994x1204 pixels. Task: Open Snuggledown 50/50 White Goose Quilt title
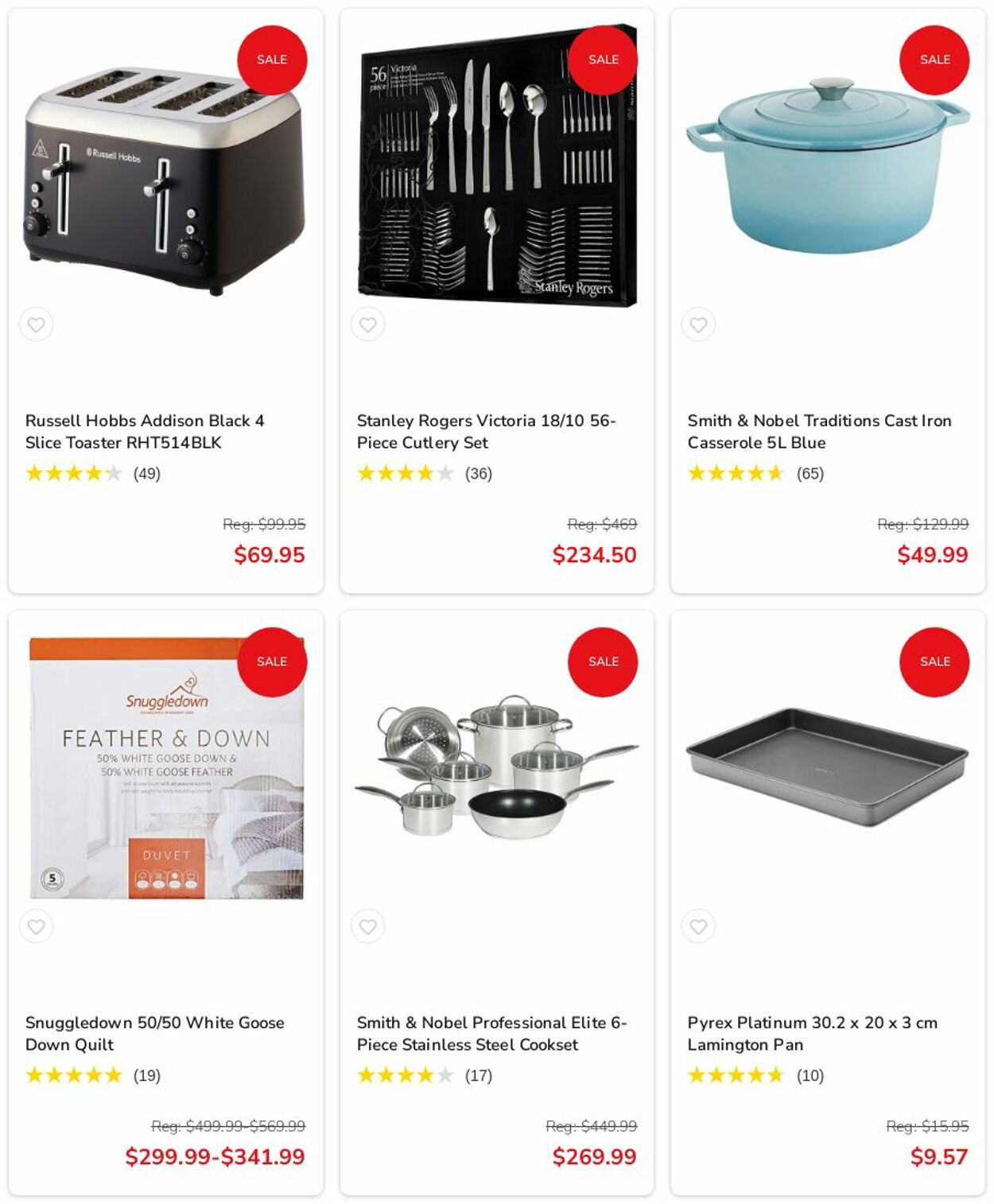coord(154,1033)
